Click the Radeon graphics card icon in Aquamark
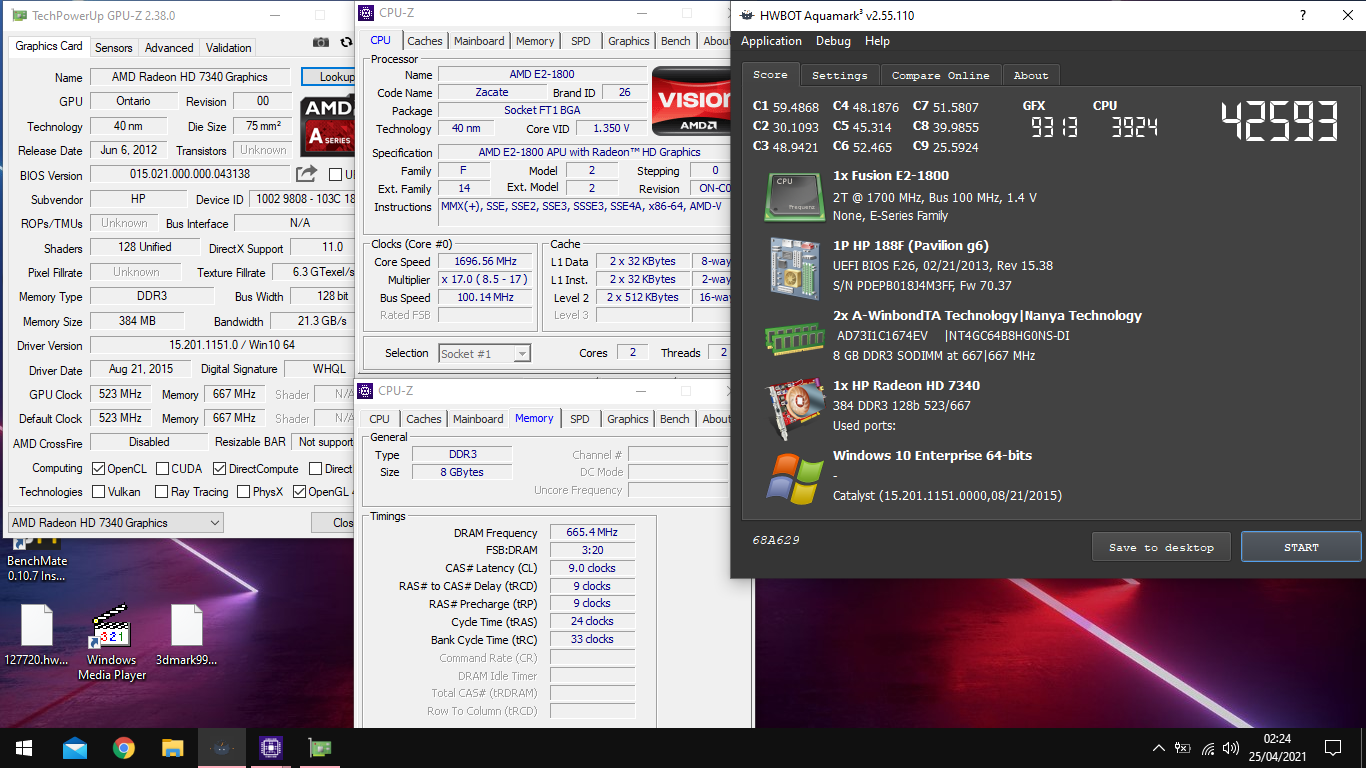The height and width of the screenshot is (768, 1366). (794, 406)
